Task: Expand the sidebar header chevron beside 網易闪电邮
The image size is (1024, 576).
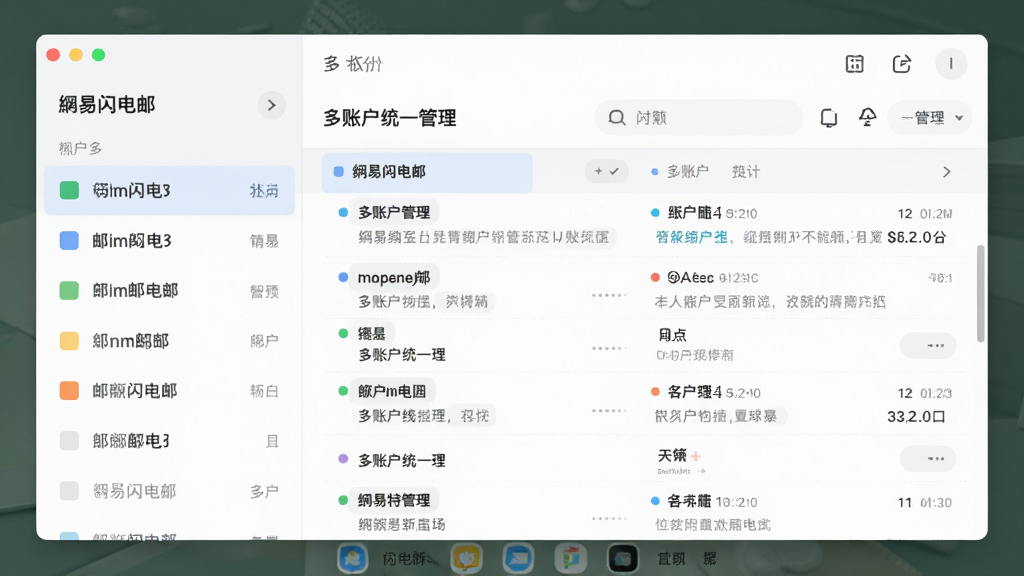Action: [x=272, y=105]
